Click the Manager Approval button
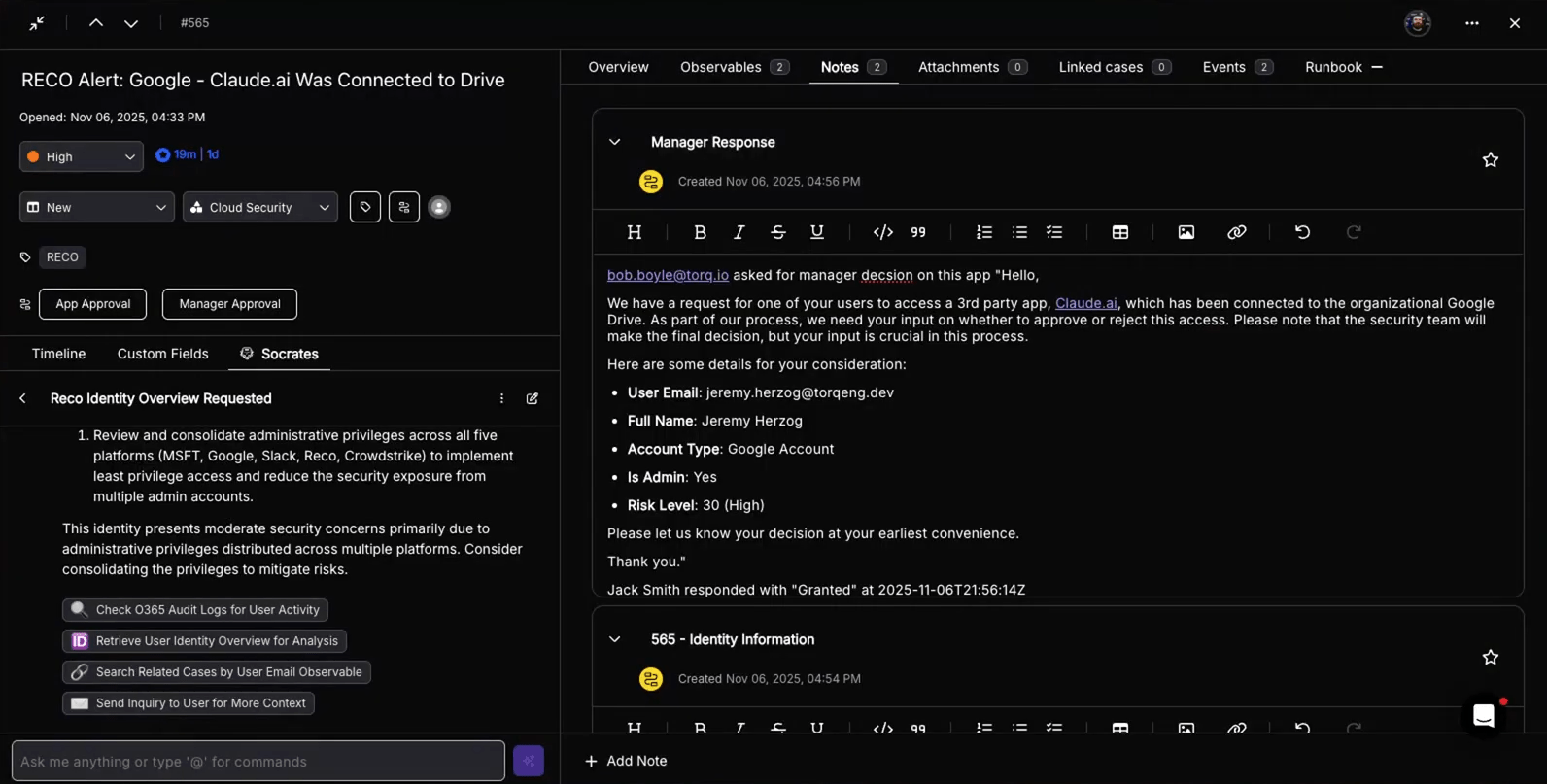This screenshot has width=1547, height=784. [x=229, y=304]
